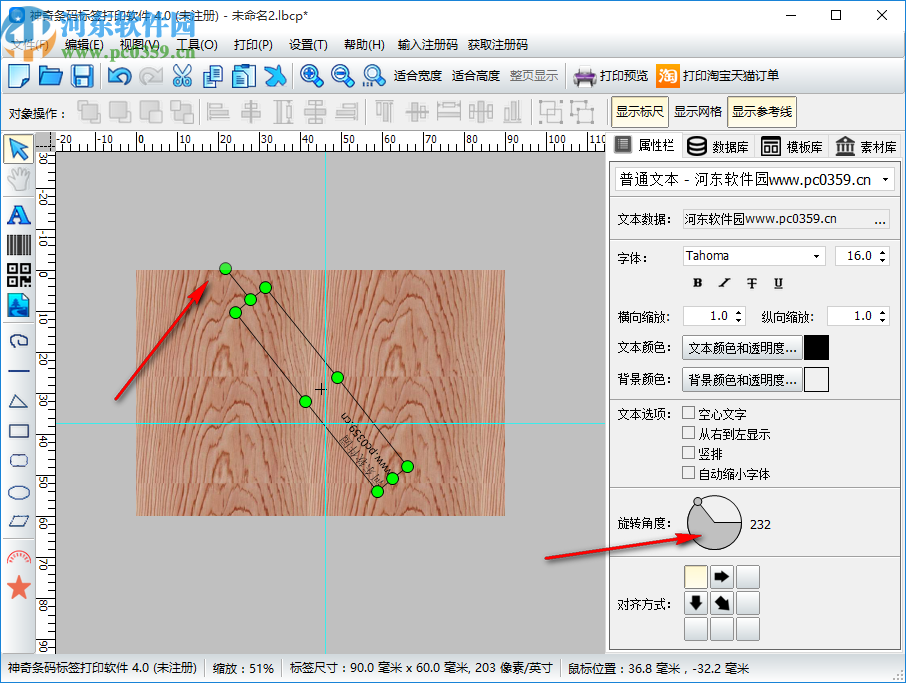Click the black text color swatch
Viewport: 906px width, 683px height.
[x=817, y=348]
